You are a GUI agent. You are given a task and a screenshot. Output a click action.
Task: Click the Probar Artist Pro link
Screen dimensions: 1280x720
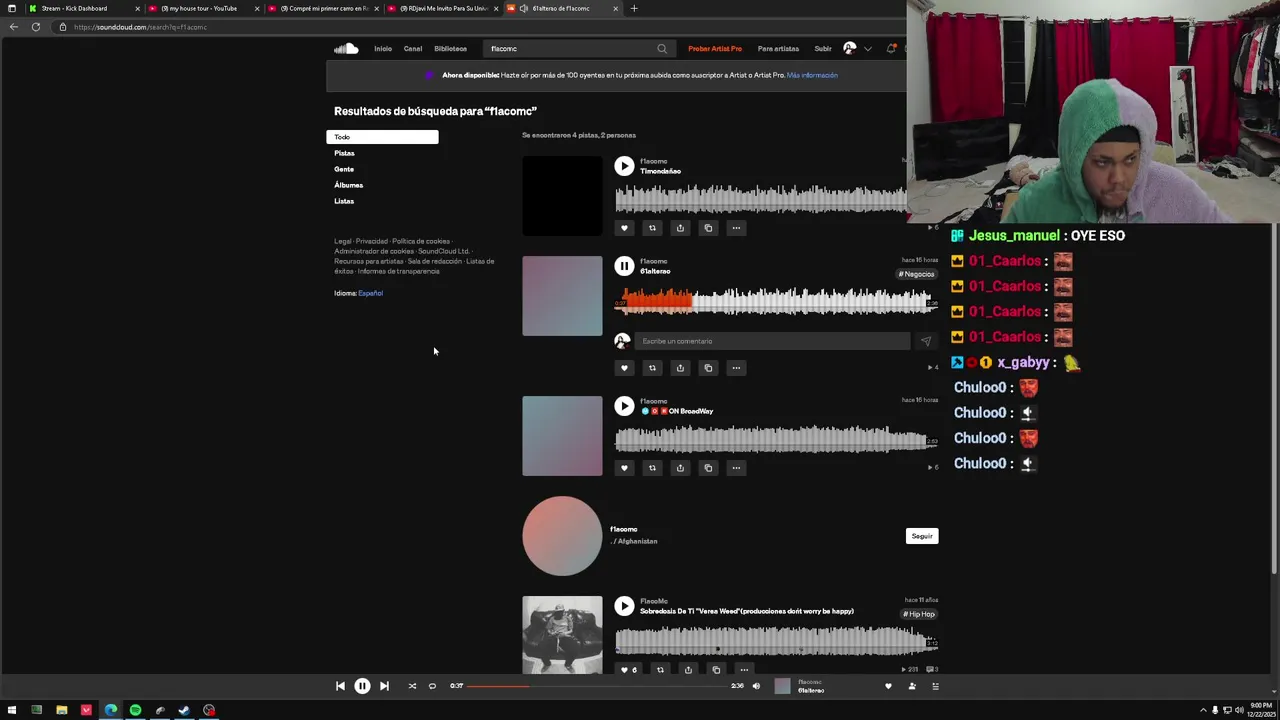point(715,48)
